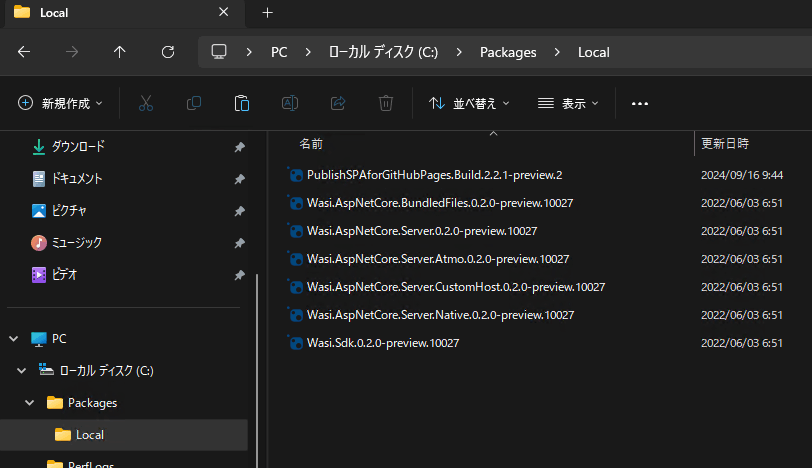The width and height of the screenshot is (812, 468).
Task: Click the pin icon beside ミュージック
Action: pyautogui.click(x=239, y=243)
